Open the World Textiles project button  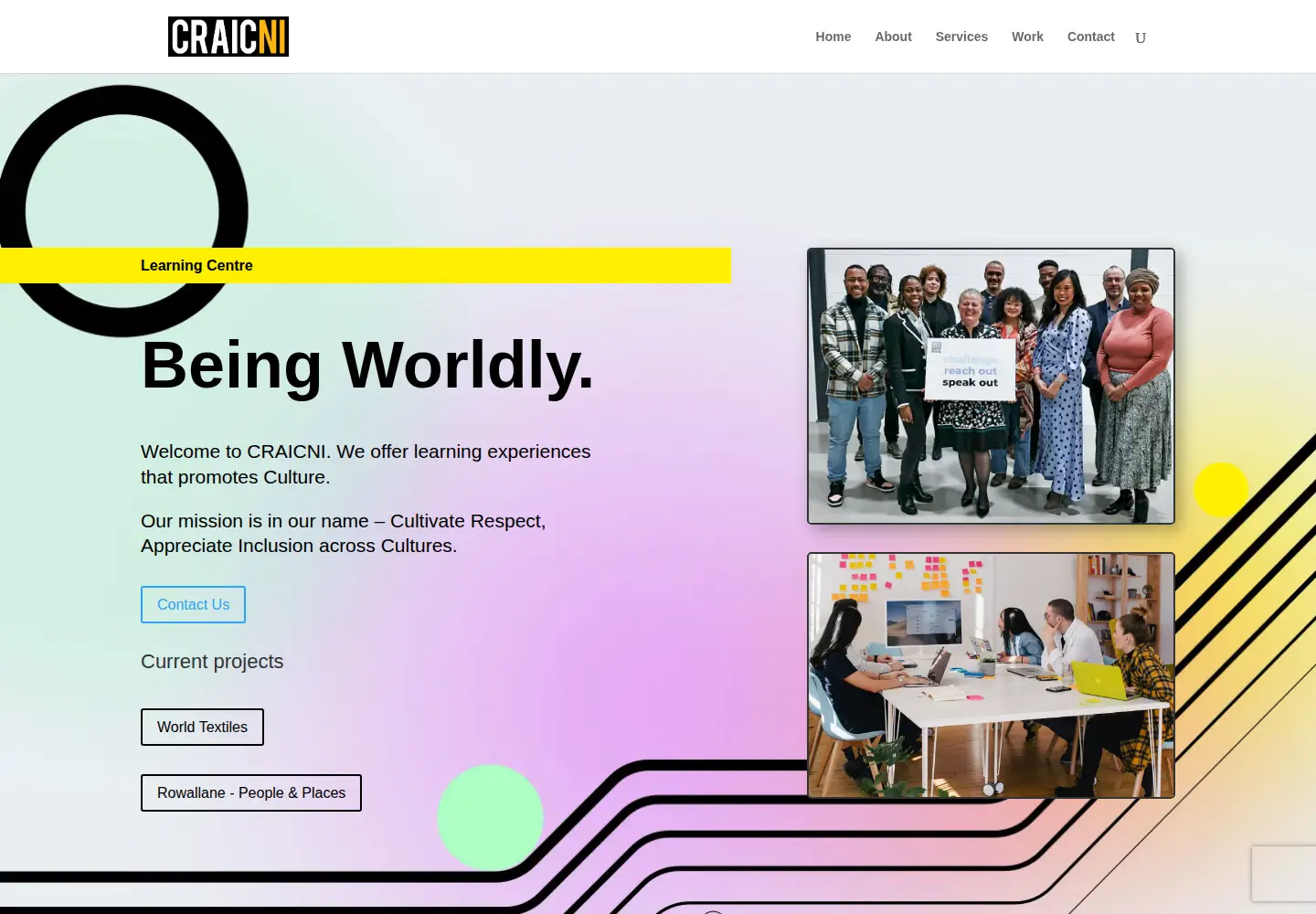202,727
